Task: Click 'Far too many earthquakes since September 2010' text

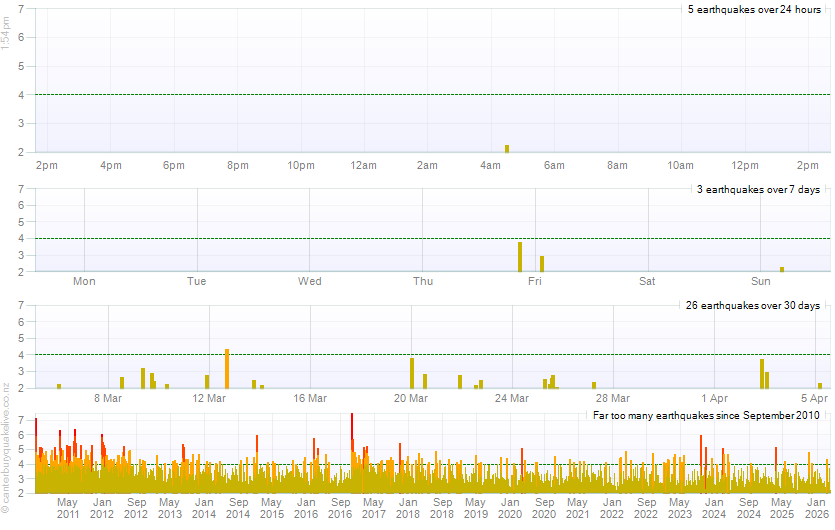Action: (706, 414)
